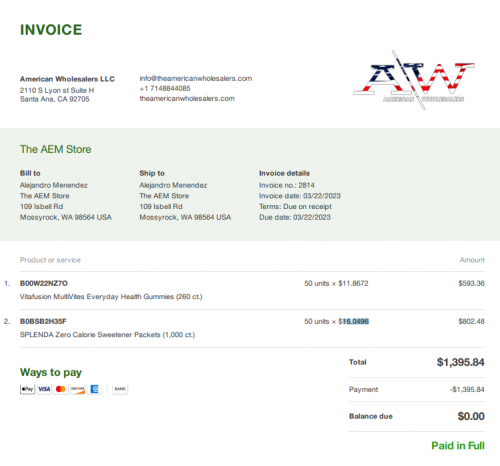Click the American Wholesalers AW logo
500x466 pixels.
(414, 80)
